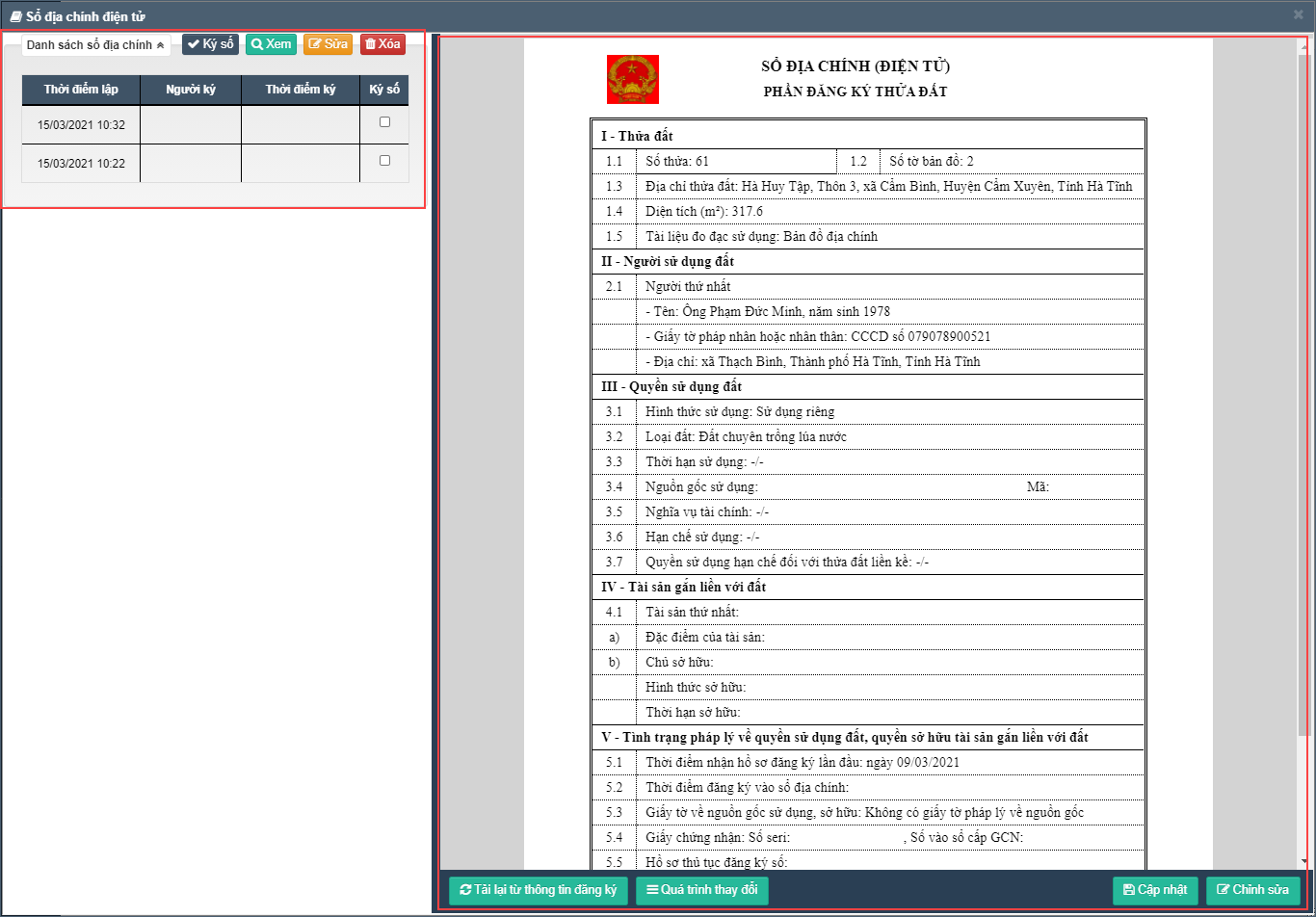Click the Sổ địa chính điện tử book icon
Screen dimensions: 1316x917
[15, 16]
